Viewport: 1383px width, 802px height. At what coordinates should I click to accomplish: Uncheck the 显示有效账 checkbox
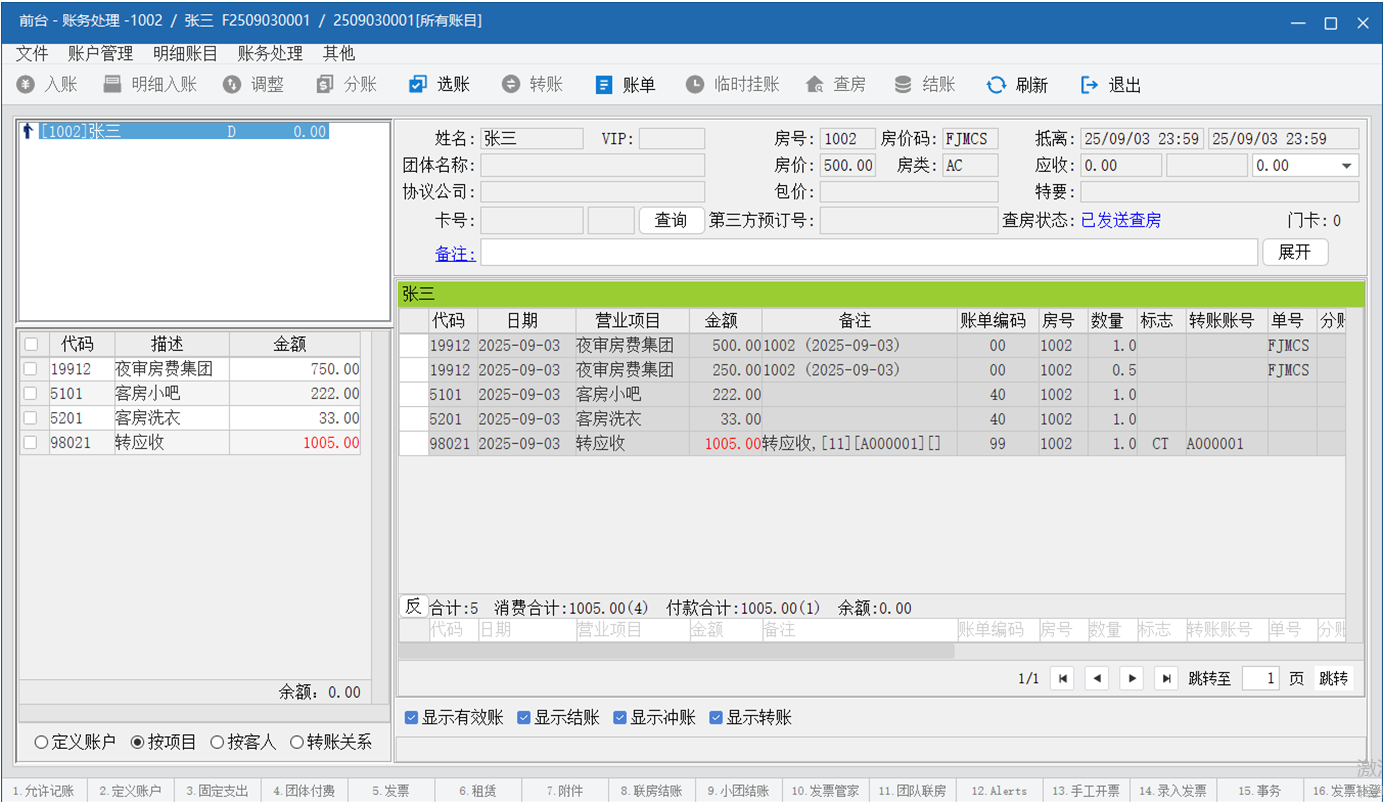(411, 718)
